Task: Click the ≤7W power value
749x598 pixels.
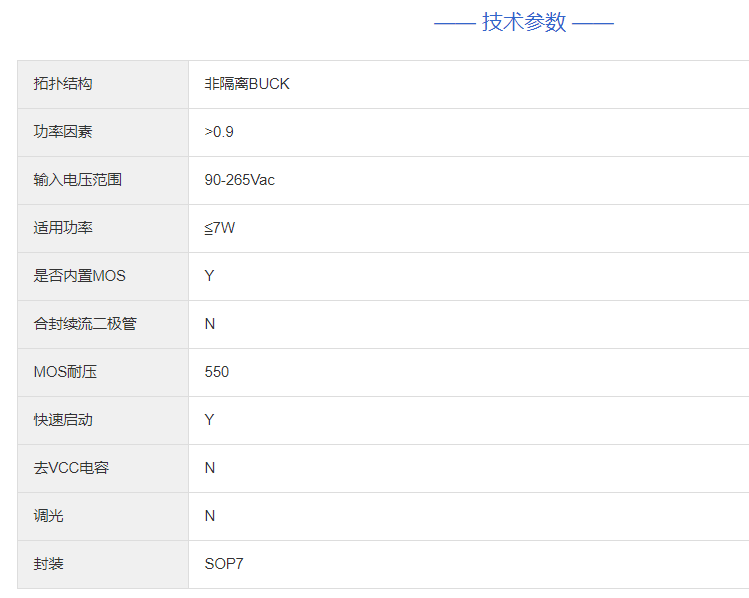Action: (x=220, y=228)
